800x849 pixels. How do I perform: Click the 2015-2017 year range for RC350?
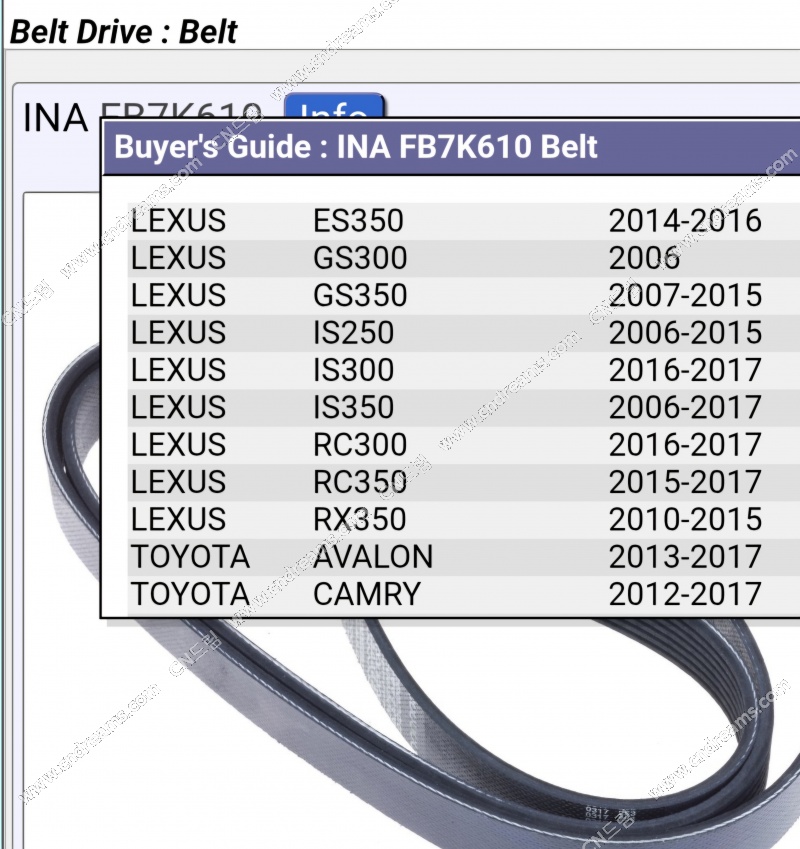685,482
